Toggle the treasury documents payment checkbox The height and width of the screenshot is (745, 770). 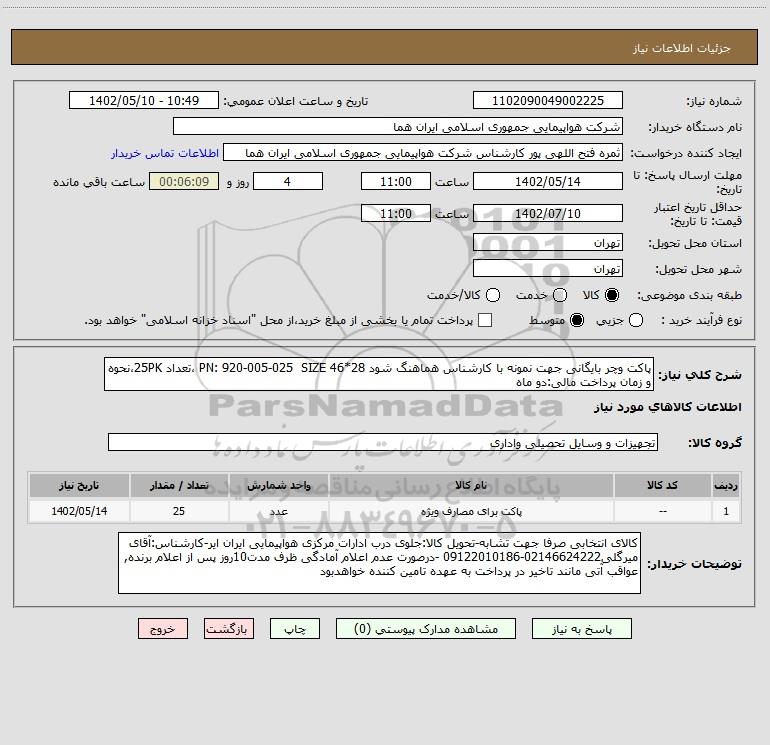coord(486,320)
